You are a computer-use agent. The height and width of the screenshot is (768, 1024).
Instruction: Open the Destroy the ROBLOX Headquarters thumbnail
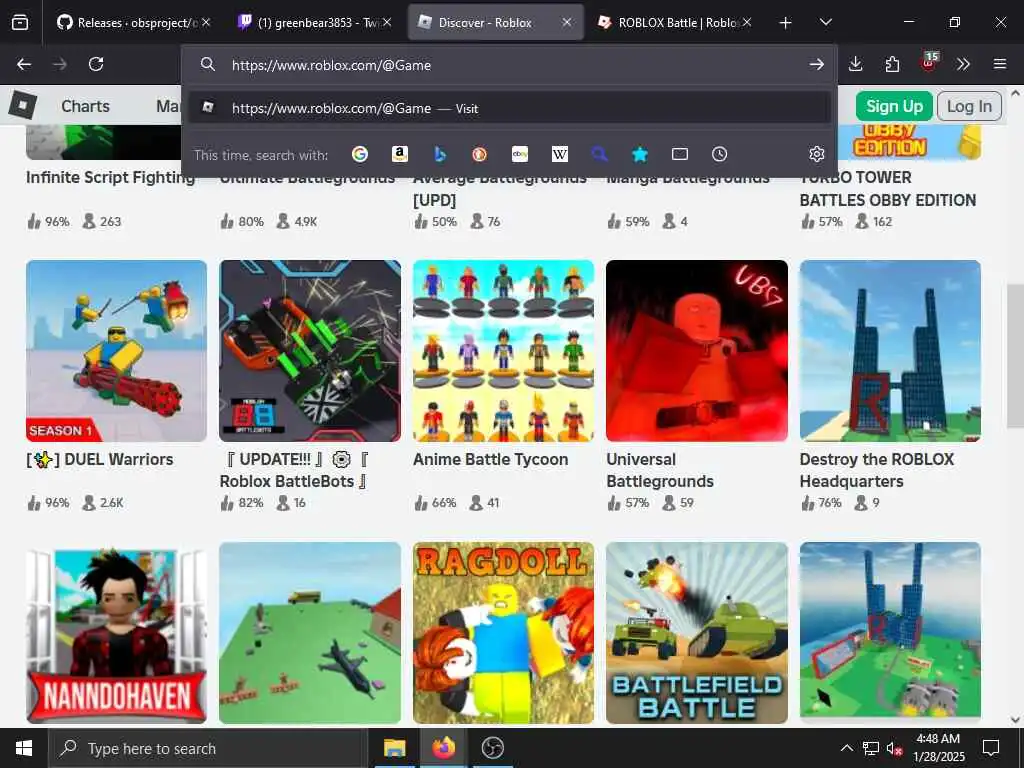pos(890,351)
